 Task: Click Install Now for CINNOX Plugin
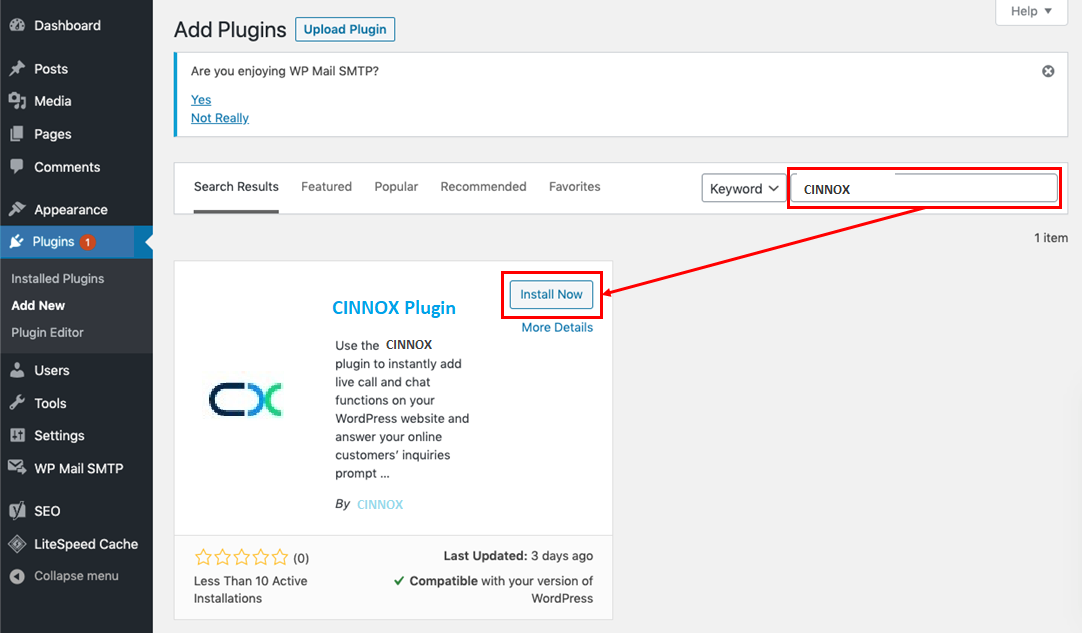(x=551, y=294)
